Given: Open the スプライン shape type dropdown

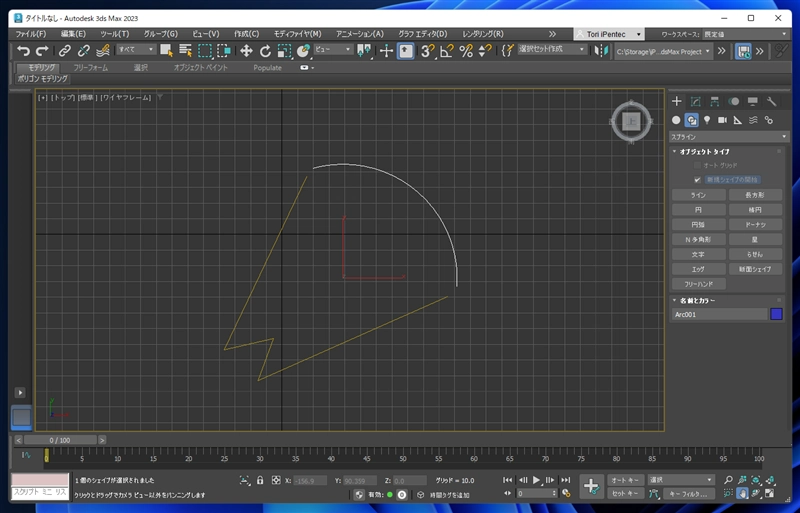Looking at the screenshot, I should [725, 135].
